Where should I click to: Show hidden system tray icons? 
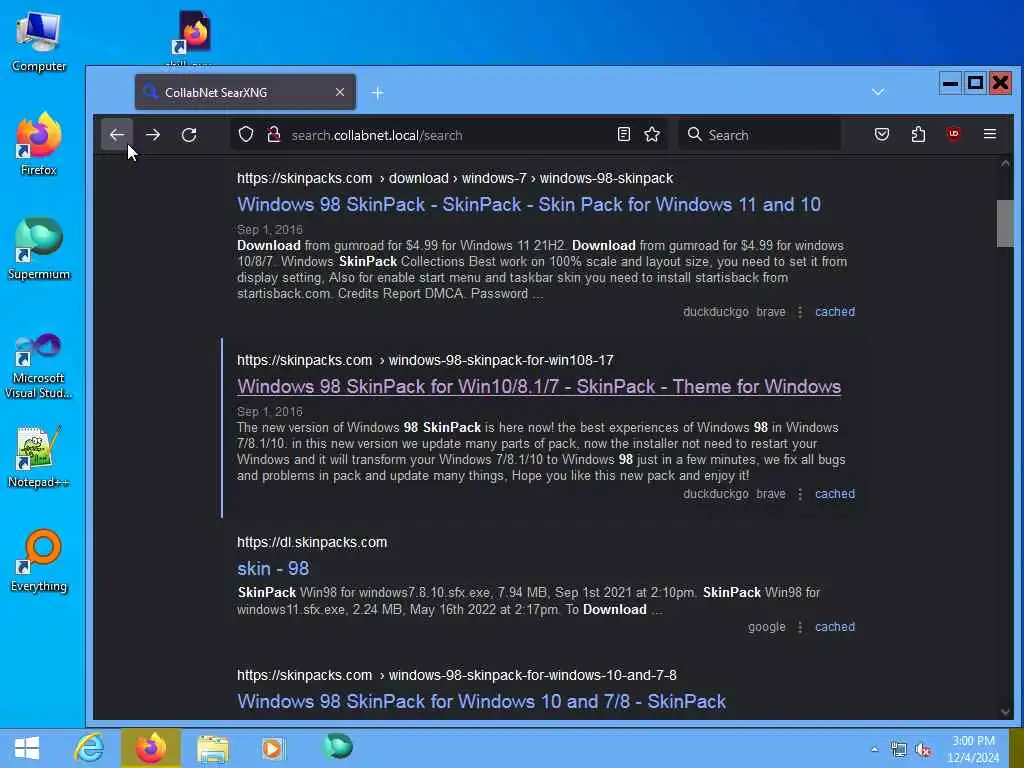coord(874,749)
